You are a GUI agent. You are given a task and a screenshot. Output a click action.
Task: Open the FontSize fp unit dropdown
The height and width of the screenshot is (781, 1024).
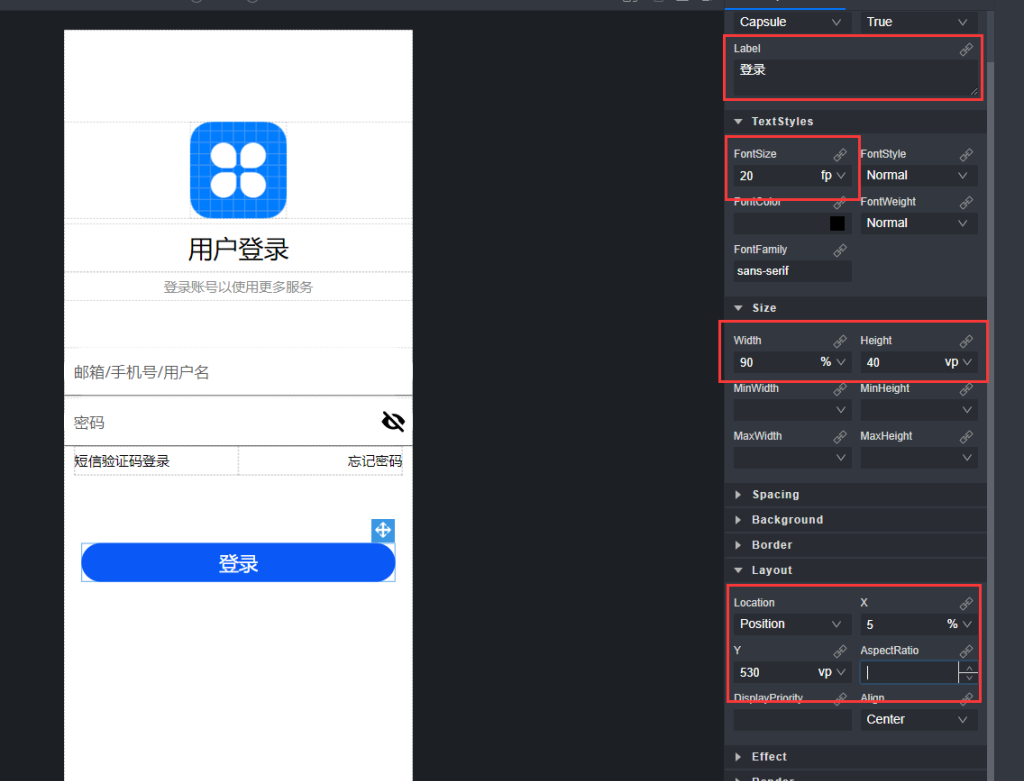833,176
